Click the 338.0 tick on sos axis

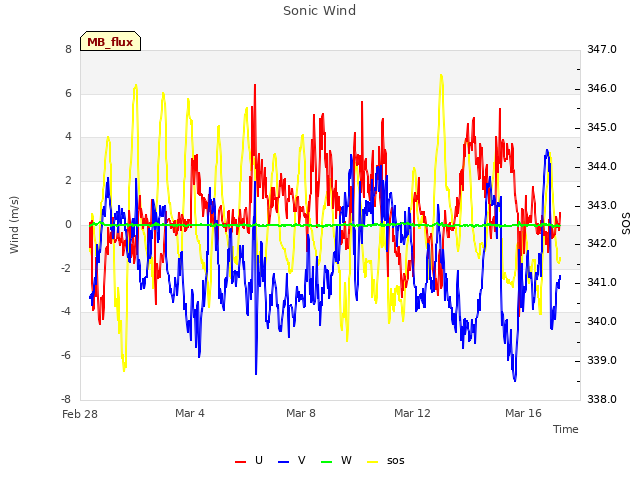coord(602,399)
